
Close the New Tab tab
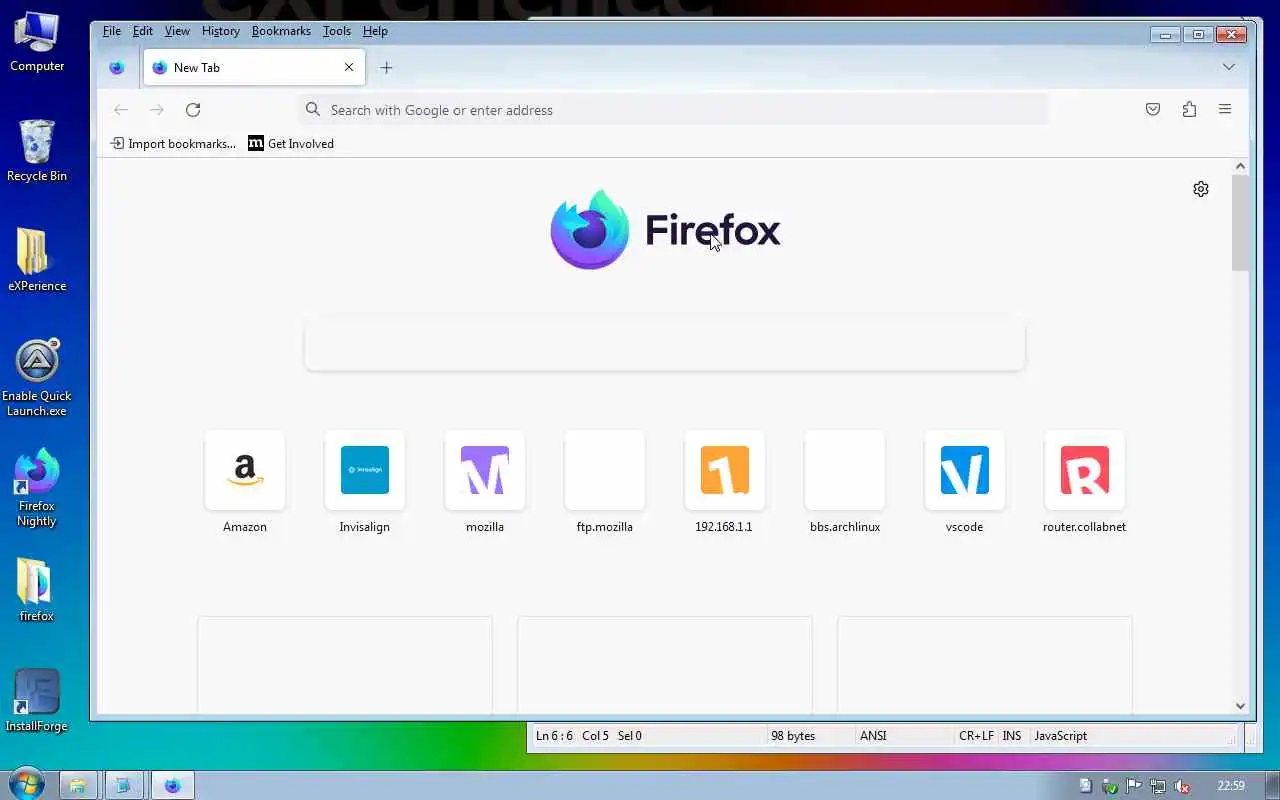(x=349, y=68)
